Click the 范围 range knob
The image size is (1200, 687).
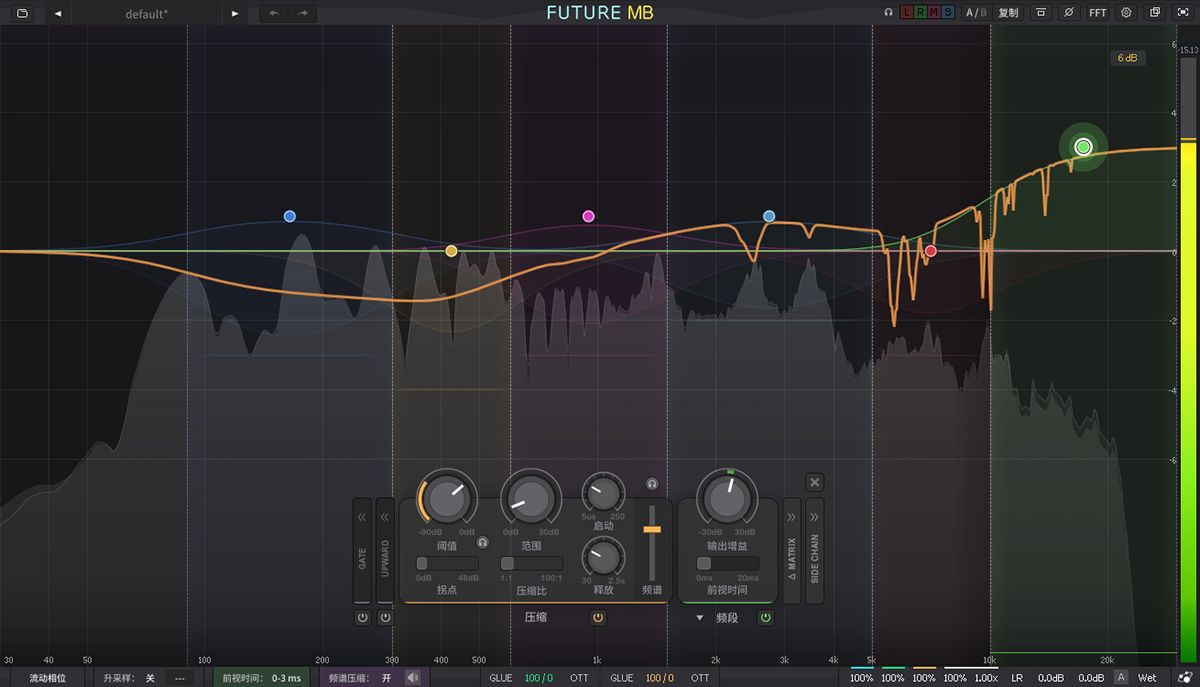530,497
